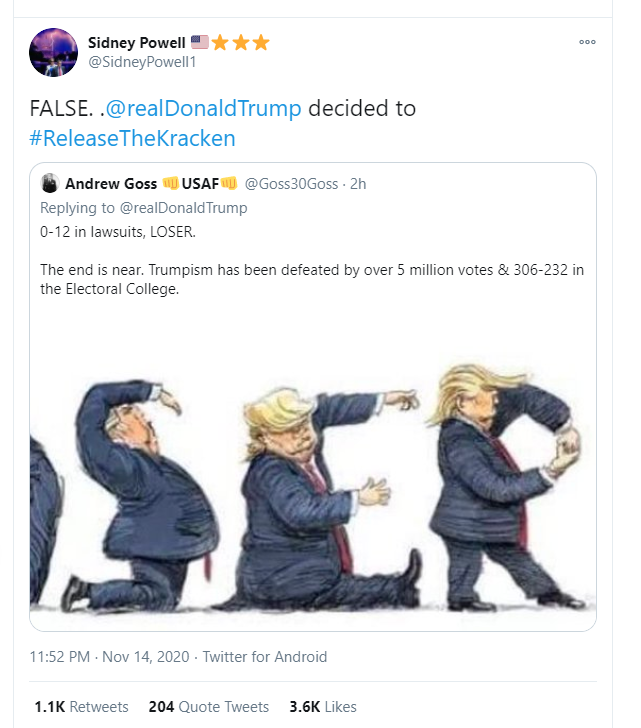The height and width of the screenshot is (728, 641).
Task: View the 204 Quote Tweets
Action: pyautogui.click(x=209, y=706)
